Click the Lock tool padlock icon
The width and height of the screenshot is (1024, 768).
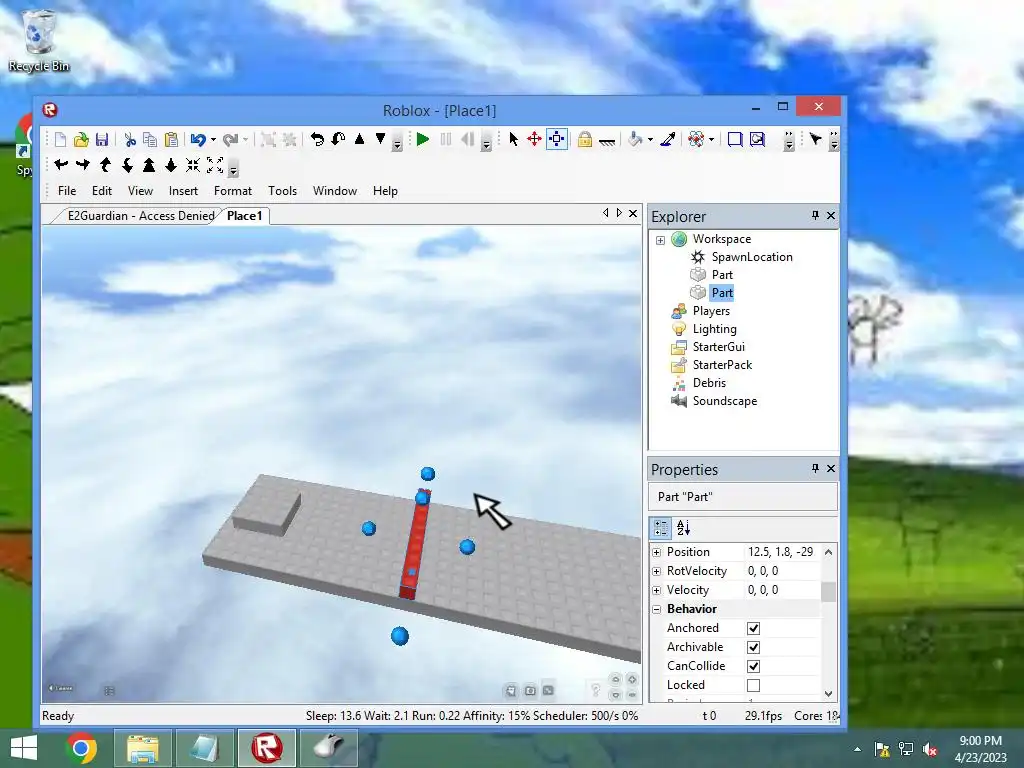coord(584,139)
